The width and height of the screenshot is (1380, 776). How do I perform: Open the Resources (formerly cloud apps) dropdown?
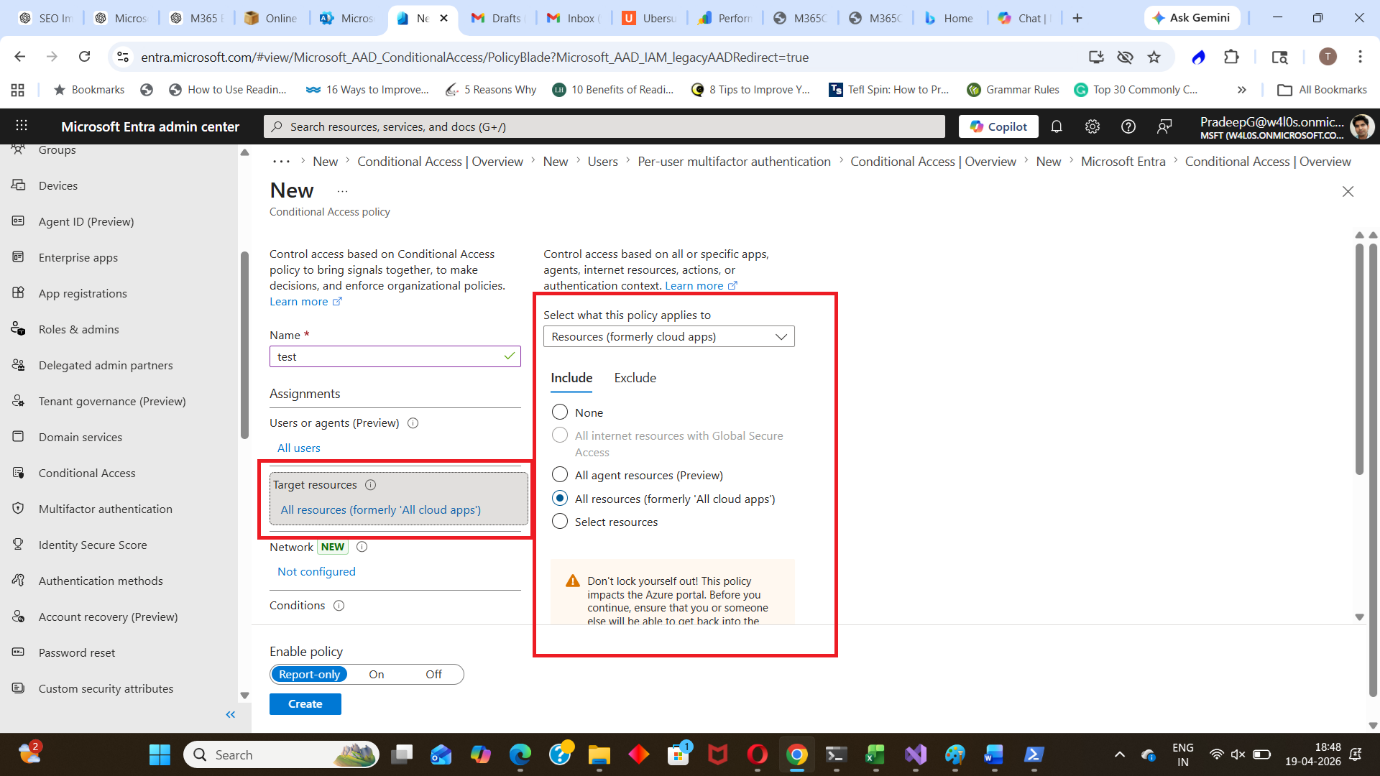(x=668, y=337)
